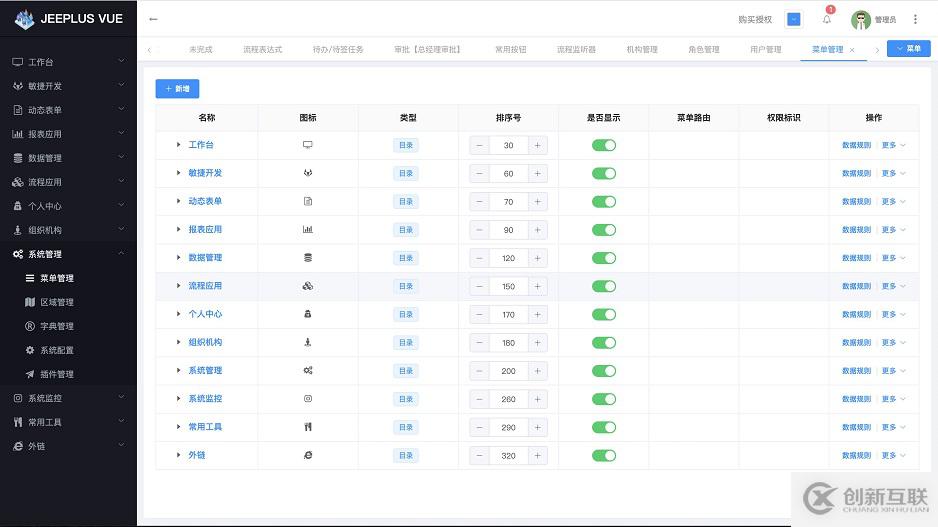
Task: Expand the 敏捷开发 row in table
Action: coord(179,173)
